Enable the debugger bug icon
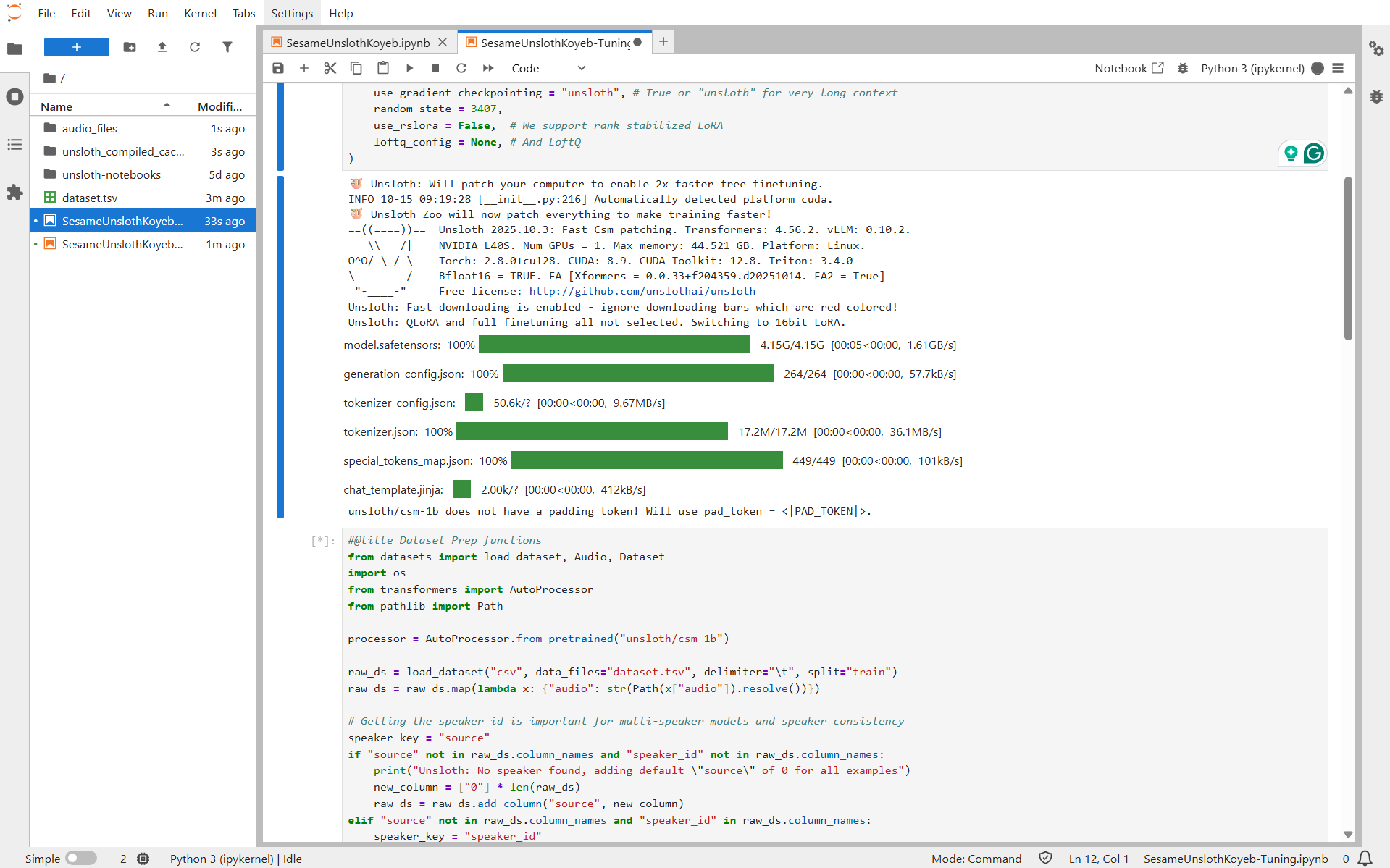1390x868 pixels. 1183,67
